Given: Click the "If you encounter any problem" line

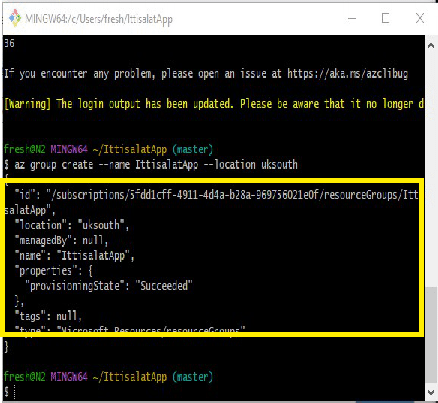Looking at the screenshot, I should (x=206, y=74).
